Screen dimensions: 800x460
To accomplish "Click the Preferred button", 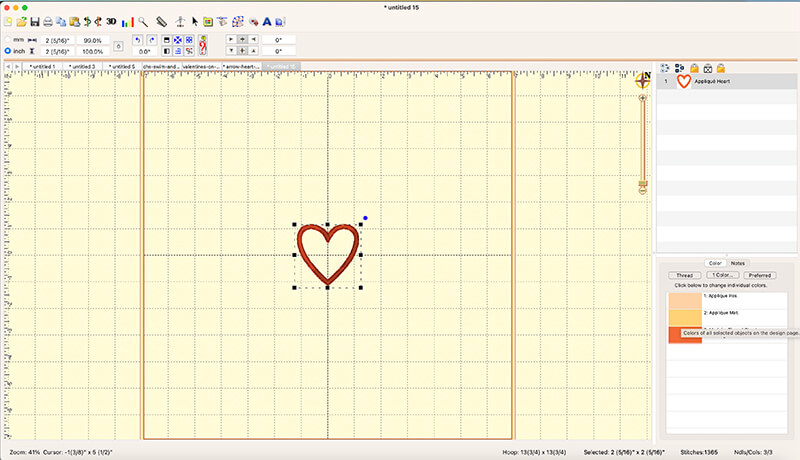I will coord(759,275).
